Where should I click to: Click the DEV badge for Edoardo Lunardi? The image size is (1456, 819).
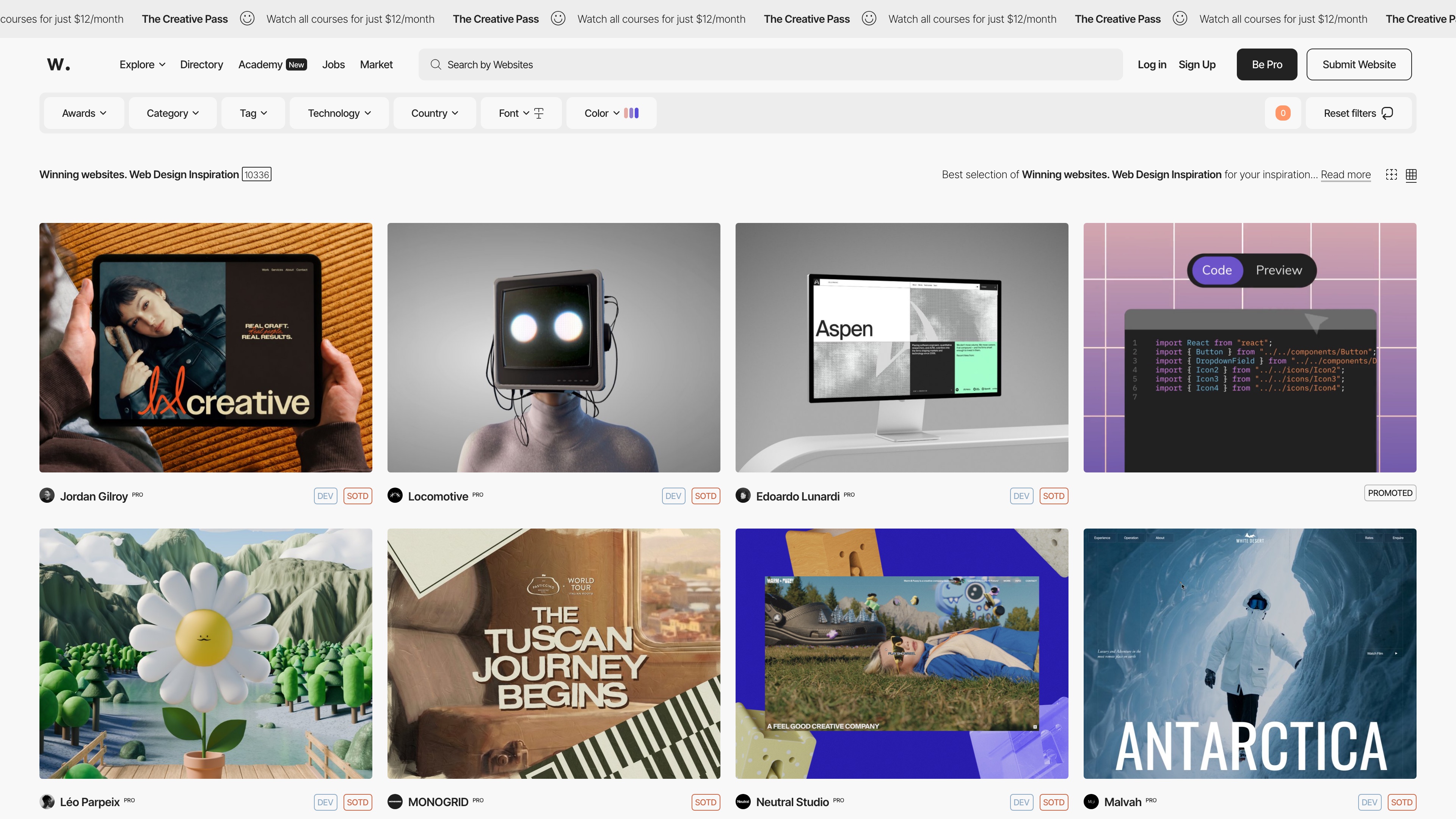click(x=1022, y=496)
